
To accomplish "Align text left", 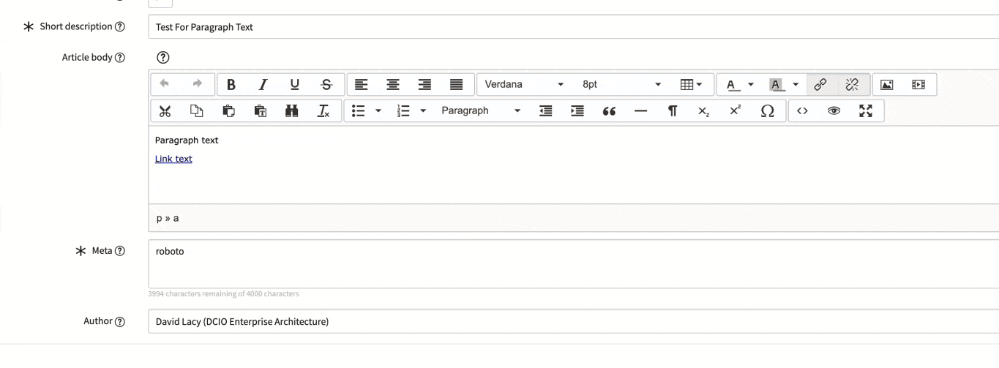I will [x=361, y=84].
